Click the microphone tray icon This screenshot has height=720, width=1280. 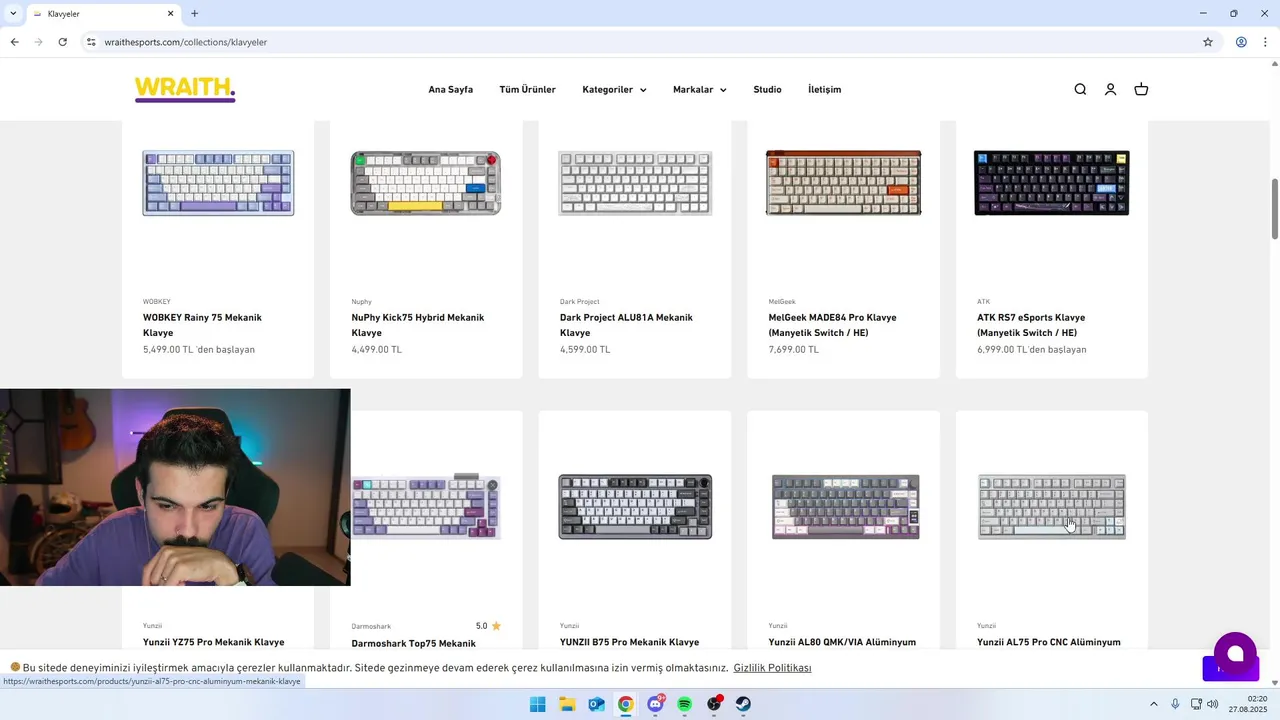[x=1175, y=704]
